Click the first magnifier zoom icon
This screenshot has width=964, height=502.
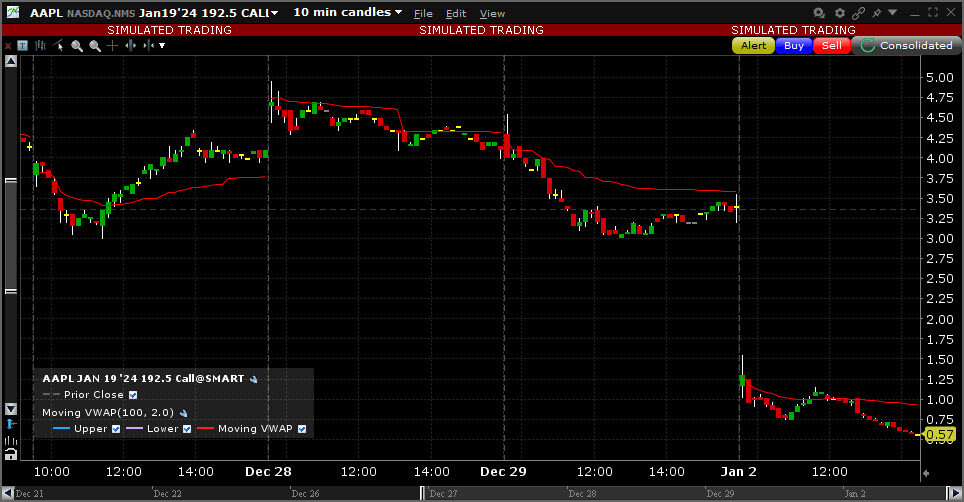[77, 45]
